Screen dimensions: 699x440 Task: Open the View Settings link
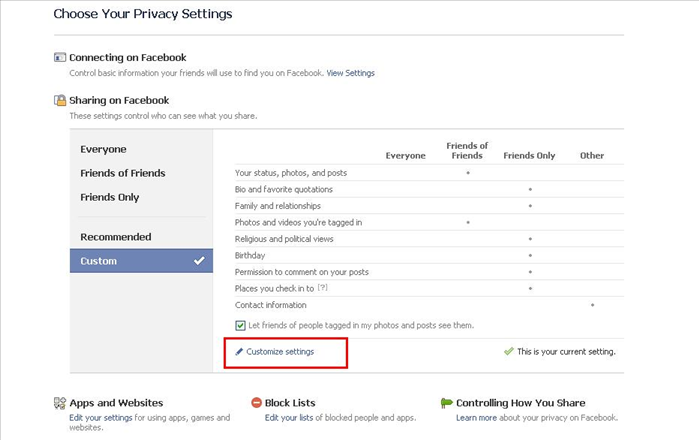350,73
